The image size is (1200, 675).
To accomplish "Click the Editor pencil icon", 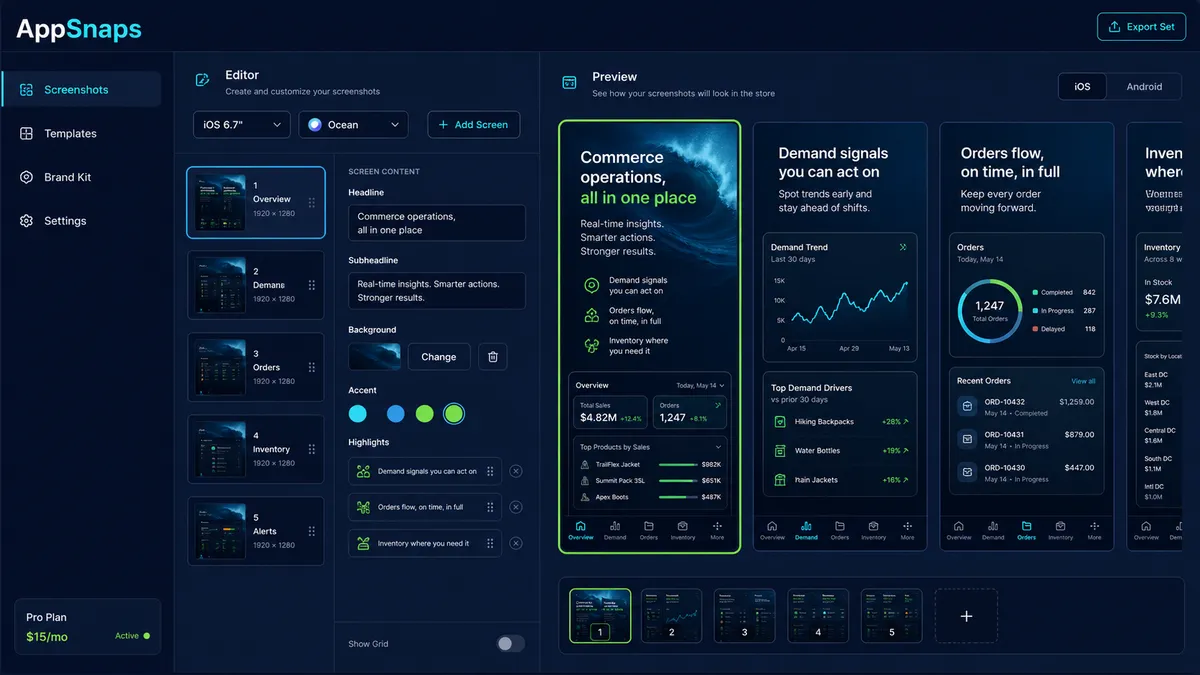I will [x=203, y=80].
